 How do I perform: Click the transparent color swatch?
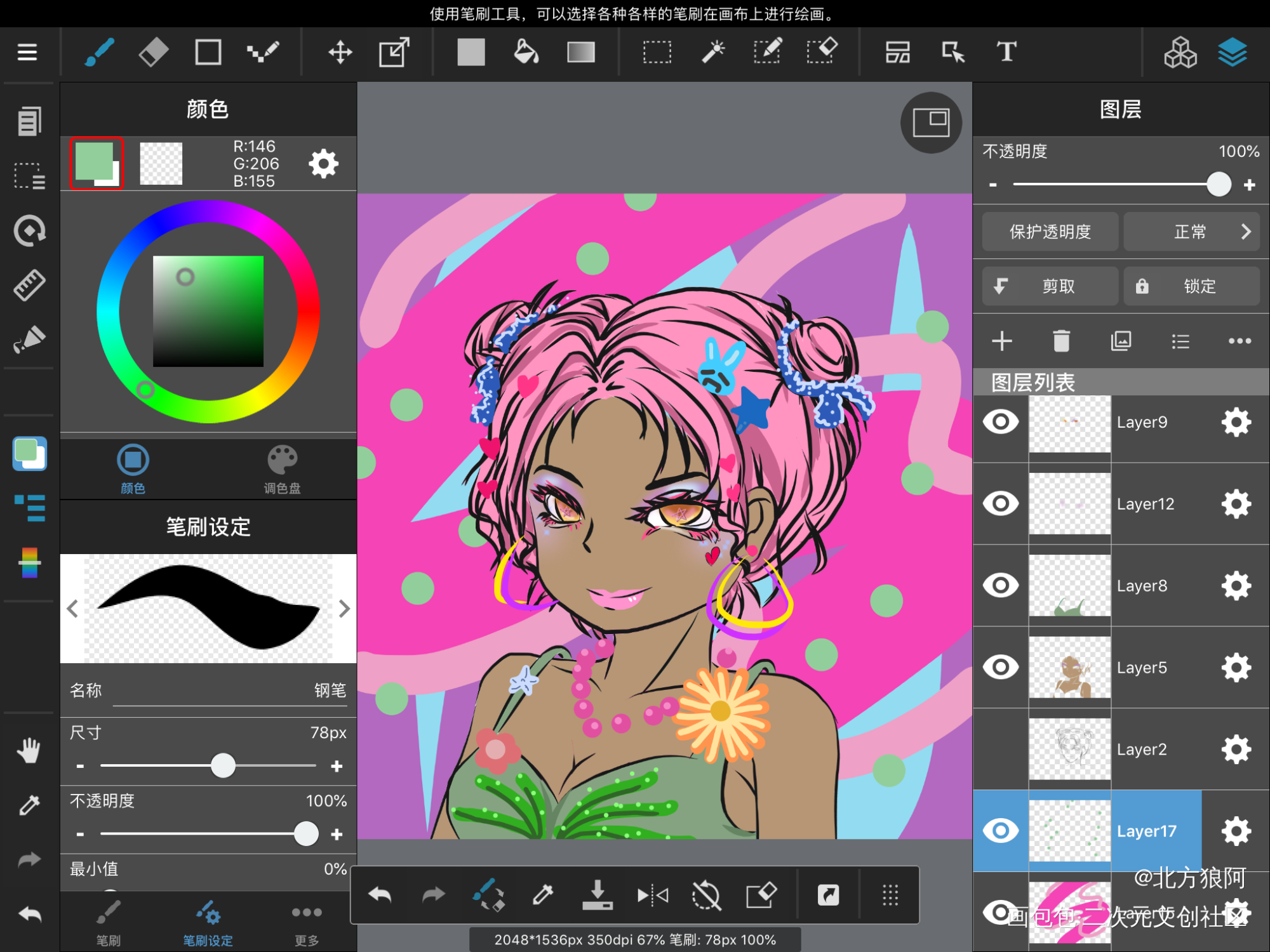point(161,163)
